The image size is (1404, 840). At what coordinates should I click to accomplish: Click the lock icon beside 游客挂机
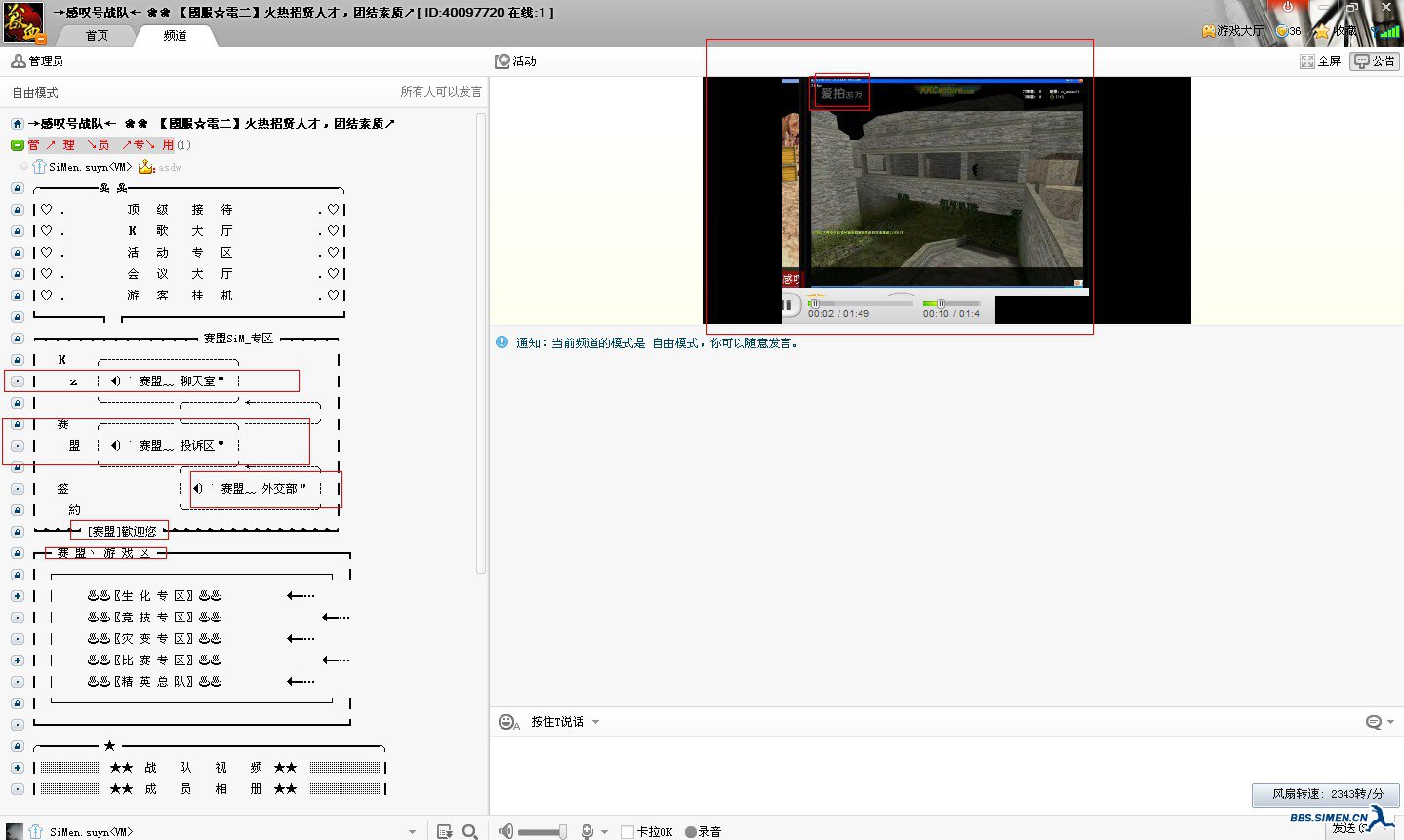point(18,296)
